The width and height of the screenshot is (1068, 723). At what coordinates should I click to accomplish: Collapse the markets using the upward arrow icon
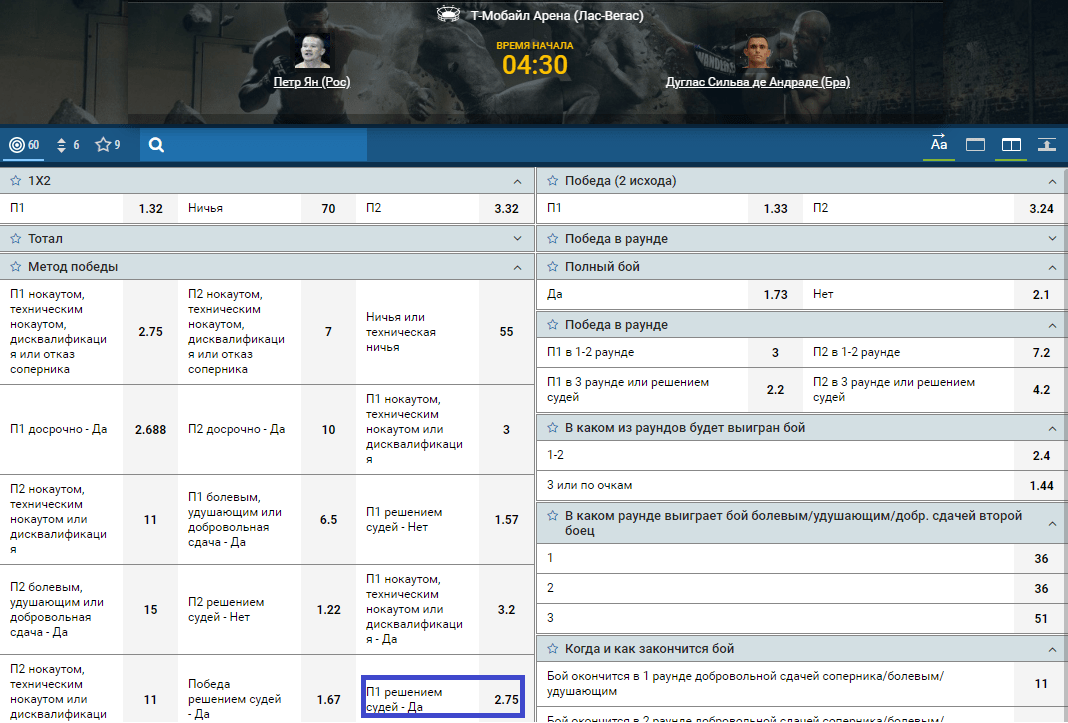(x=1046, y=144)
